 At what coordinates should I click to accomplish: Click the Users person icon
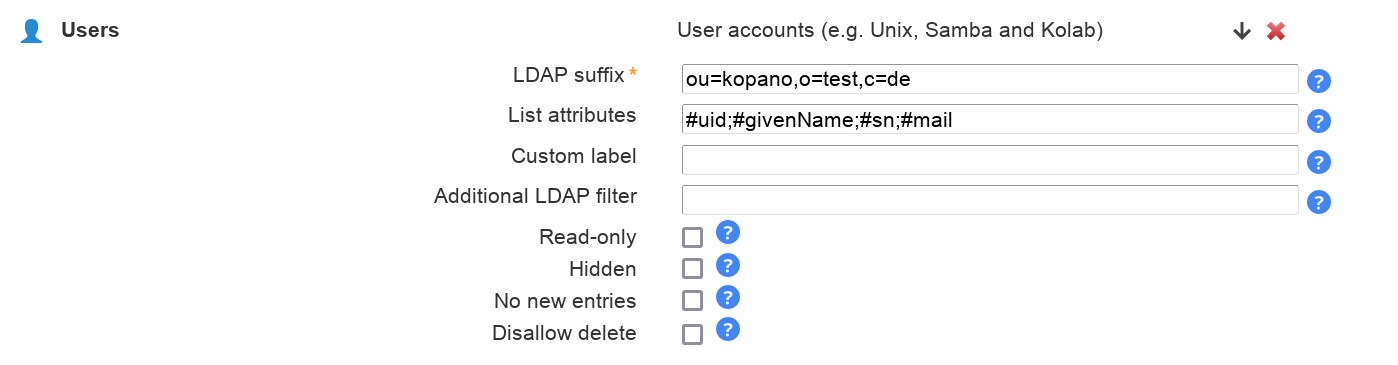click(32, 31)
